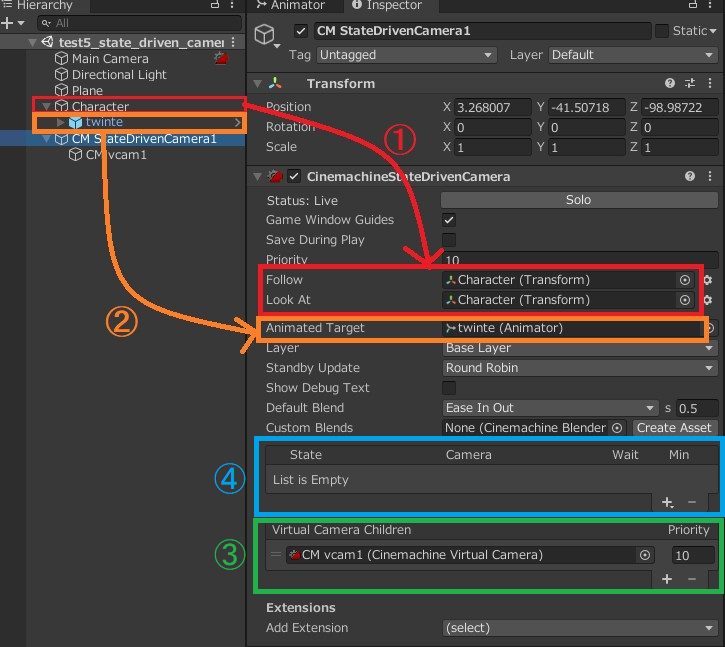Toggle the Game Window Guides checkbox

(x=449, y=220)
